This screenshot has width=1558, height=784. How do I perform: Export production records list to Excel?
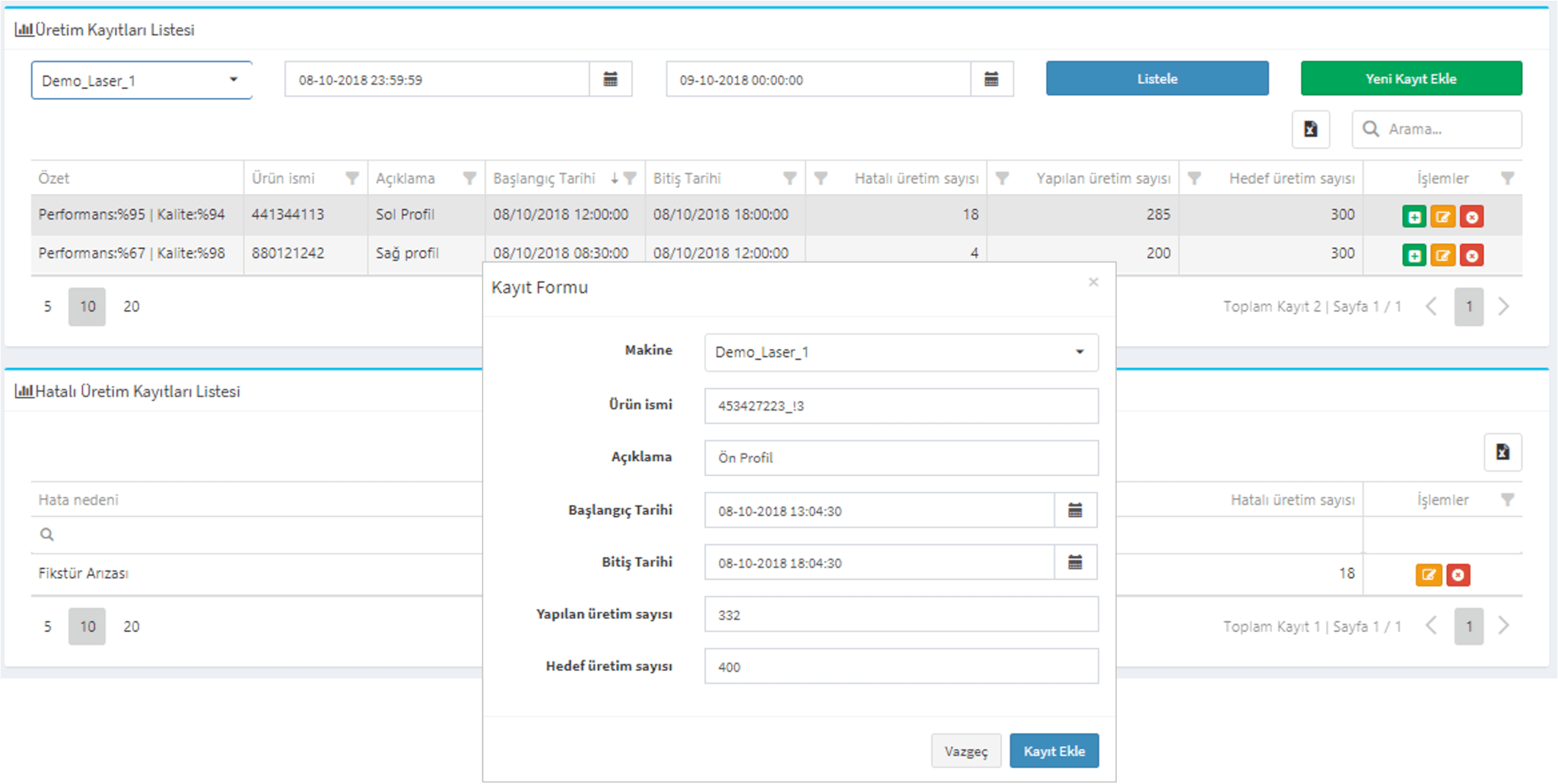[x=1310, y=129]
